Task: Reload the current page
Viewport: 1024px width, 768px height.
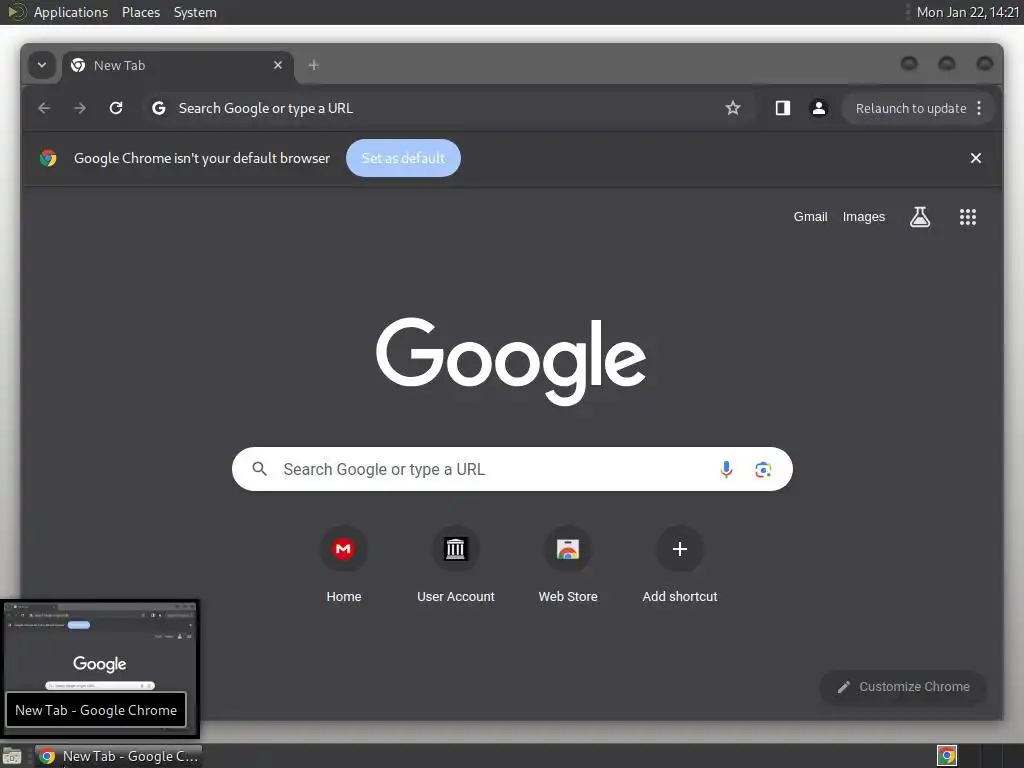Action: pyautogui.click(x=116, y=108)
